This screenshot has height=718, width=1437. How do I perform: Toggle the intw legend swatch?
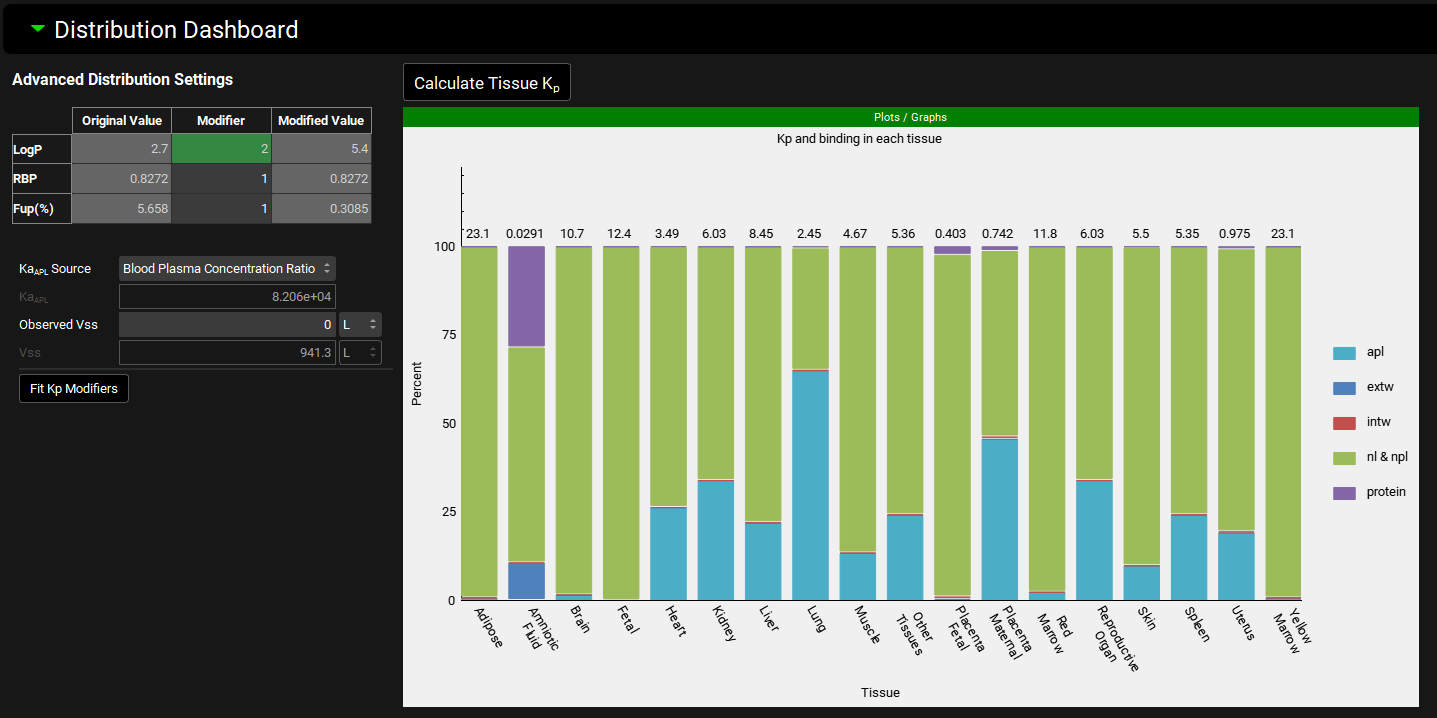(1344, 423)
